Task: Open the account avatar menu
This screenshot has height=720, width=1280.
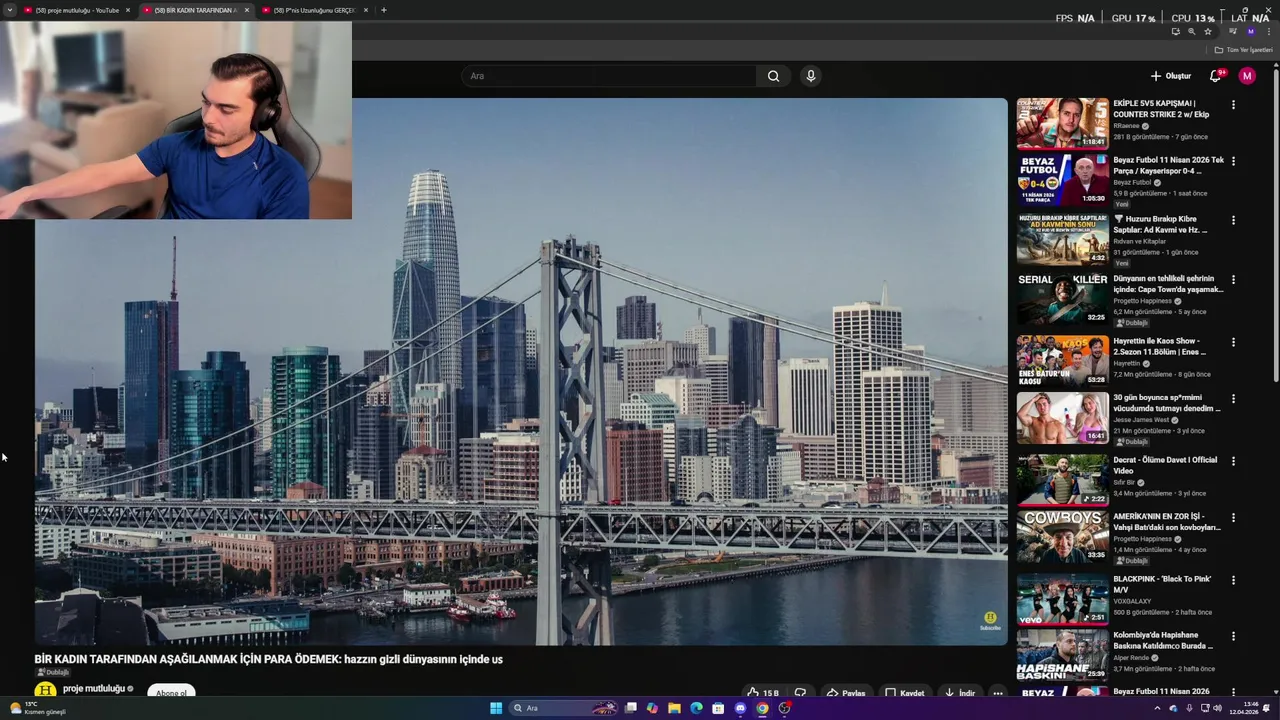Action: 1247,76
